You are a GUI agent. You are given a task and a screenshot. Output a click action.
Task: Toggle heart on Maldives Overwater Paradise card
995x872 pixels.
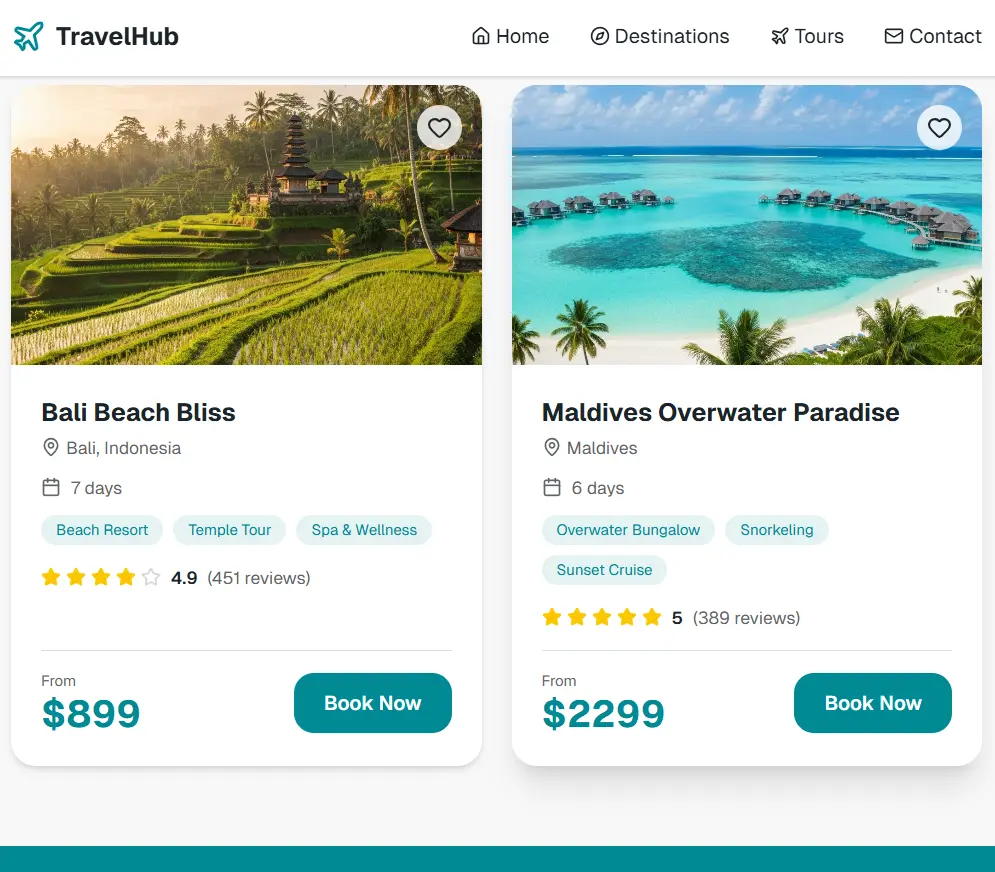coord(939,128)
